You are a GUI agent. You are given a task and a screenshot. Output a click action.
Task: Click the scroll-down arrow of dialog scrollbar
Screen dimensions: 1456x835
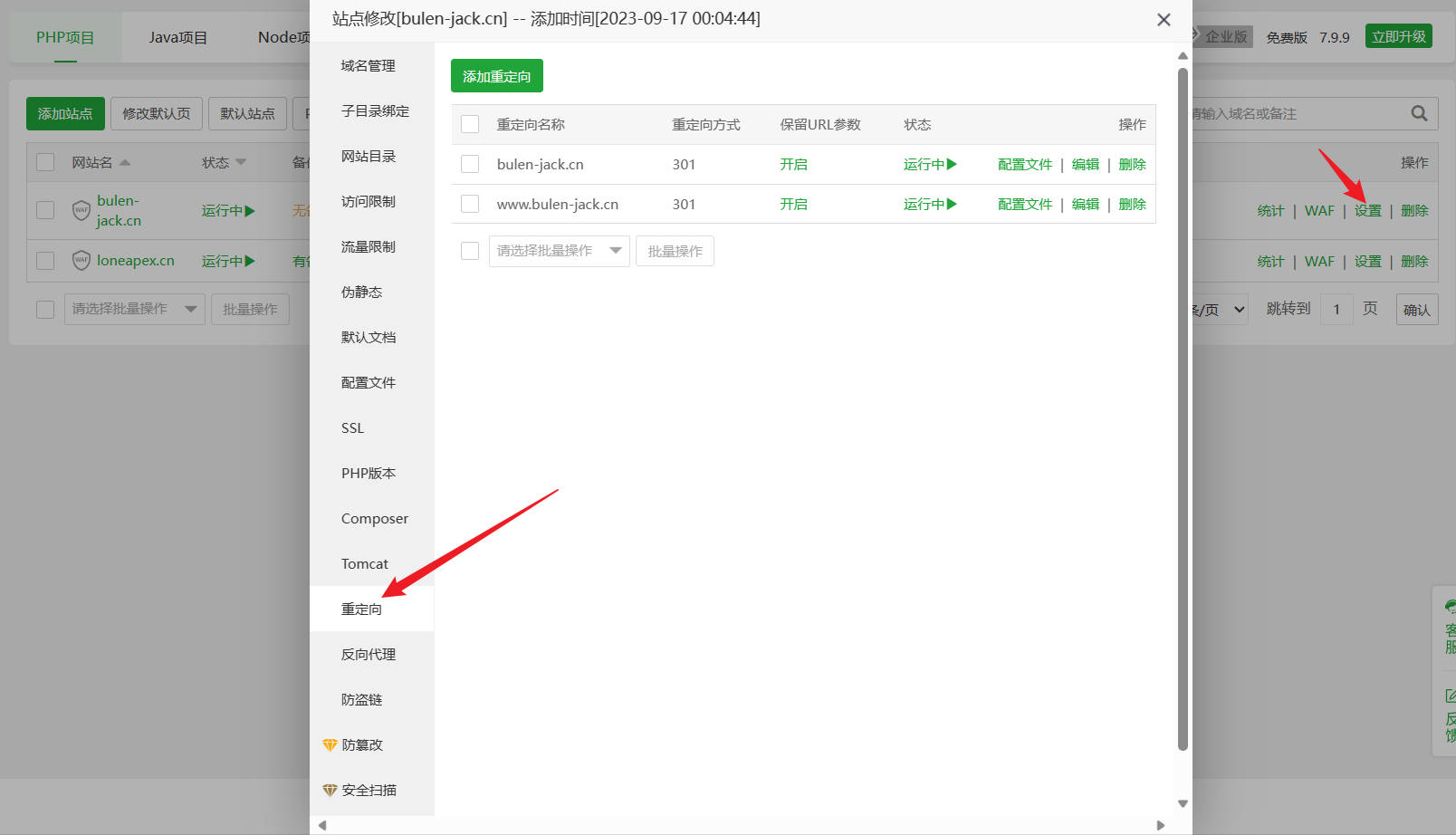click(1183, 803)
